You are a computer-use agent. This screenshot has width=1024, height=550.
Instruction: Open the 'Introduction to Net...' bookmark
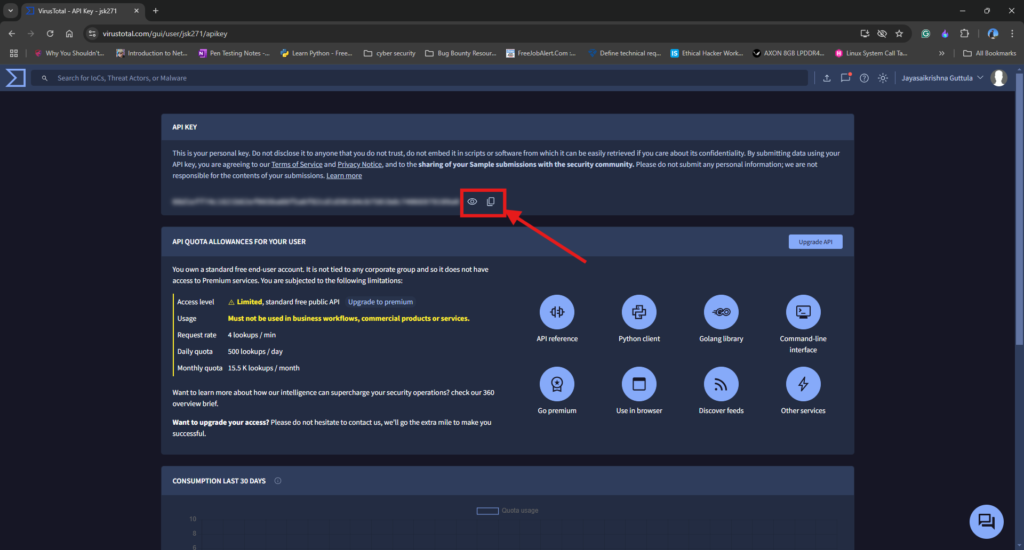pyautogui.click(x=152, y=54)
